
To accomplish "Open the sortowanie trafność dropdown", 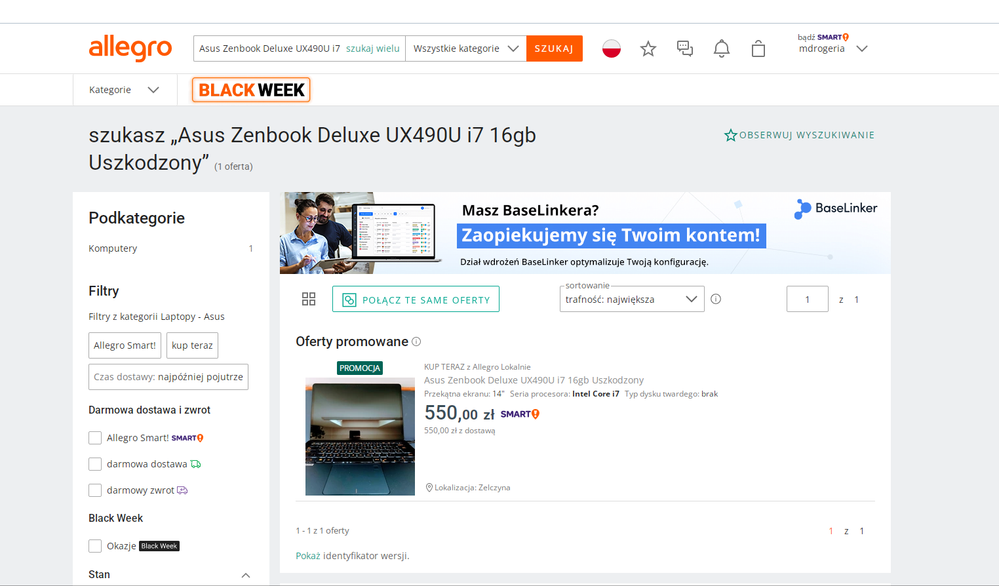I will pos(632,299).
